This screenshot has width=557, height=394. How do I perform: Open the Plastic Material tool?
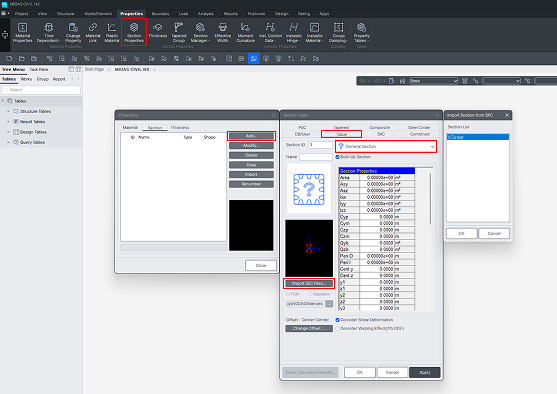click(x=112, y=32)
